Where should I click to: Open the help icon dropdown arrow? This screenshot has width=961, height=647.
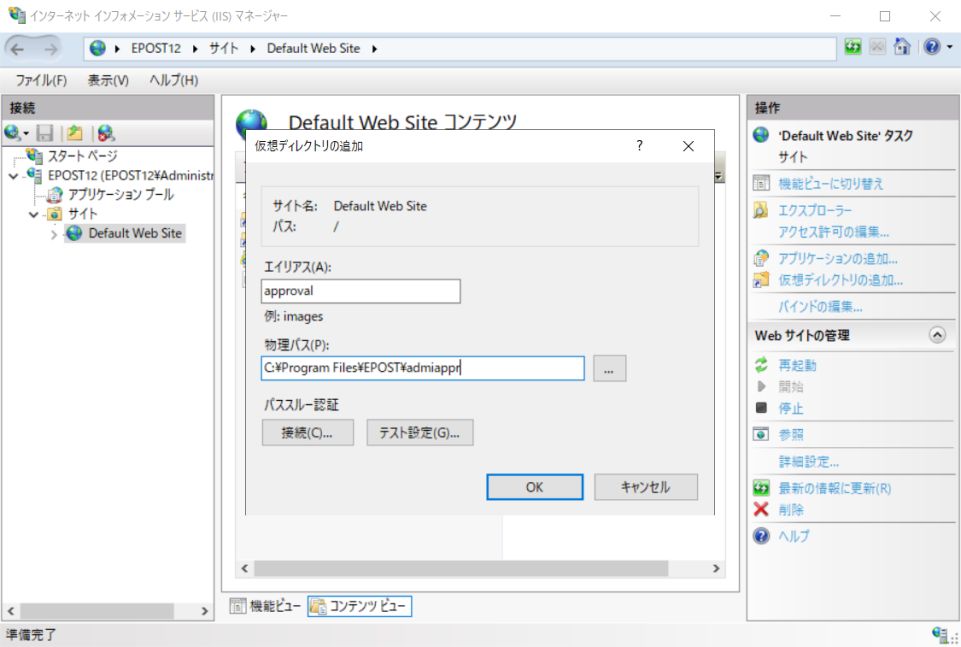(x=950, y=47)
